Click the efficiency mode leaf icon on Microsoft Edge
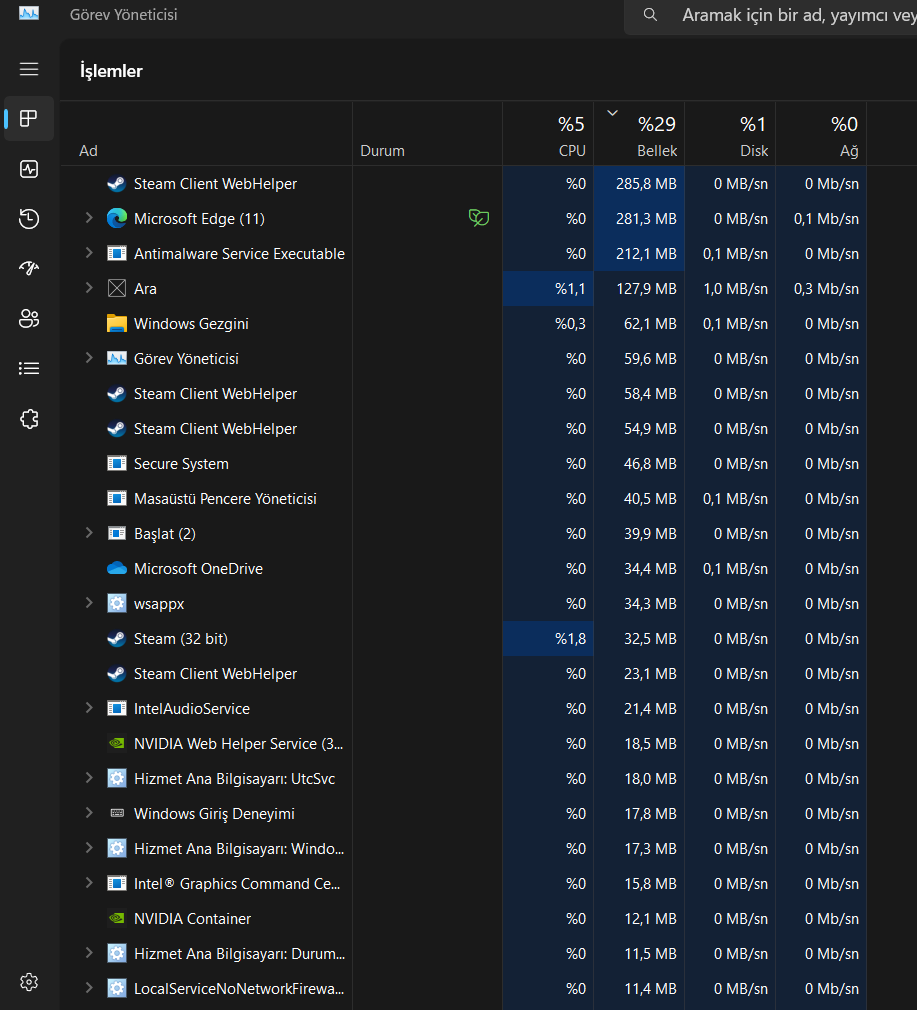 479,217
